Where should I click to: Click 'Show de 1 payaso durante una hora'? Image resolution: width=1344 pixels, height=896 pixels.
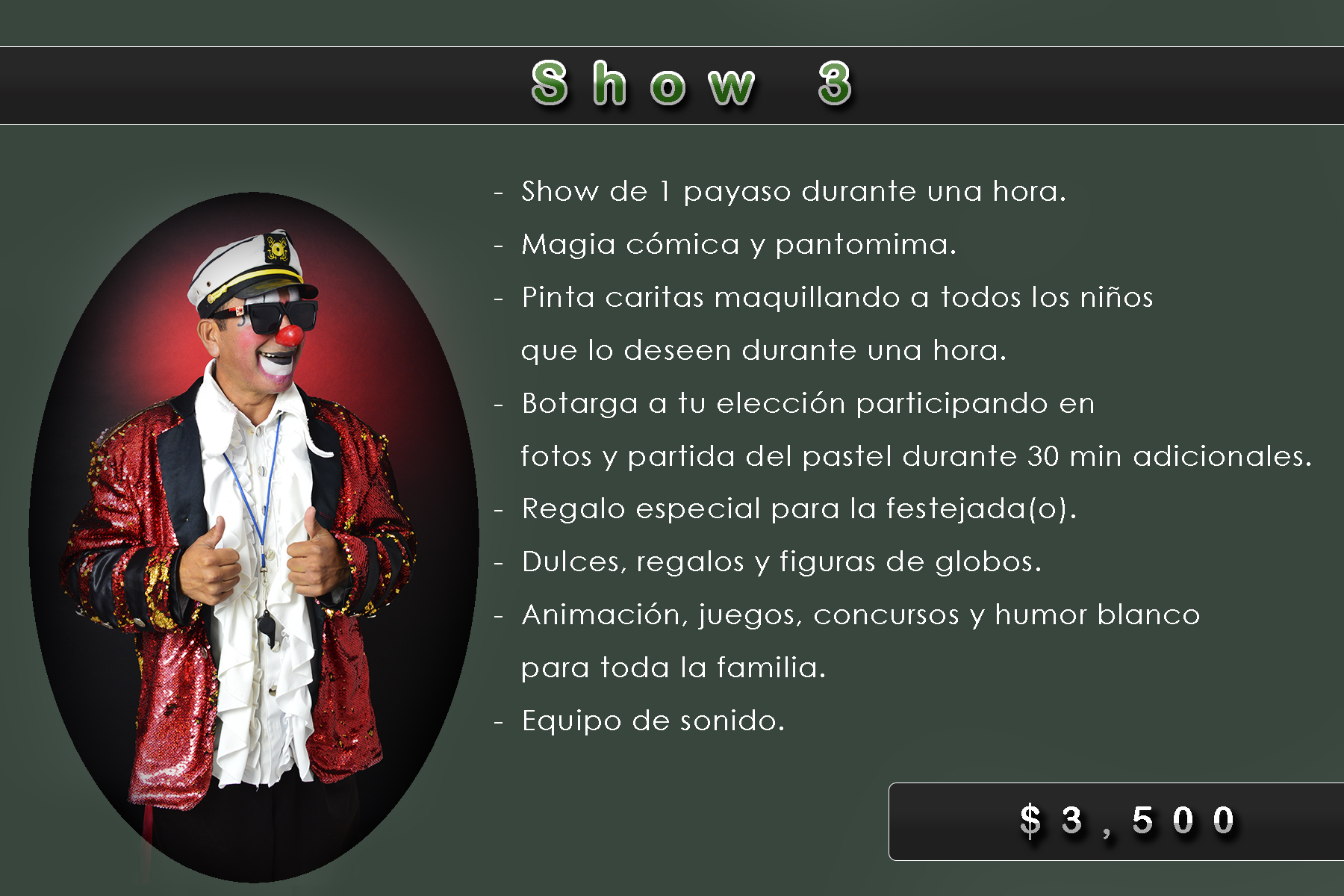click(x=794, y=193)
